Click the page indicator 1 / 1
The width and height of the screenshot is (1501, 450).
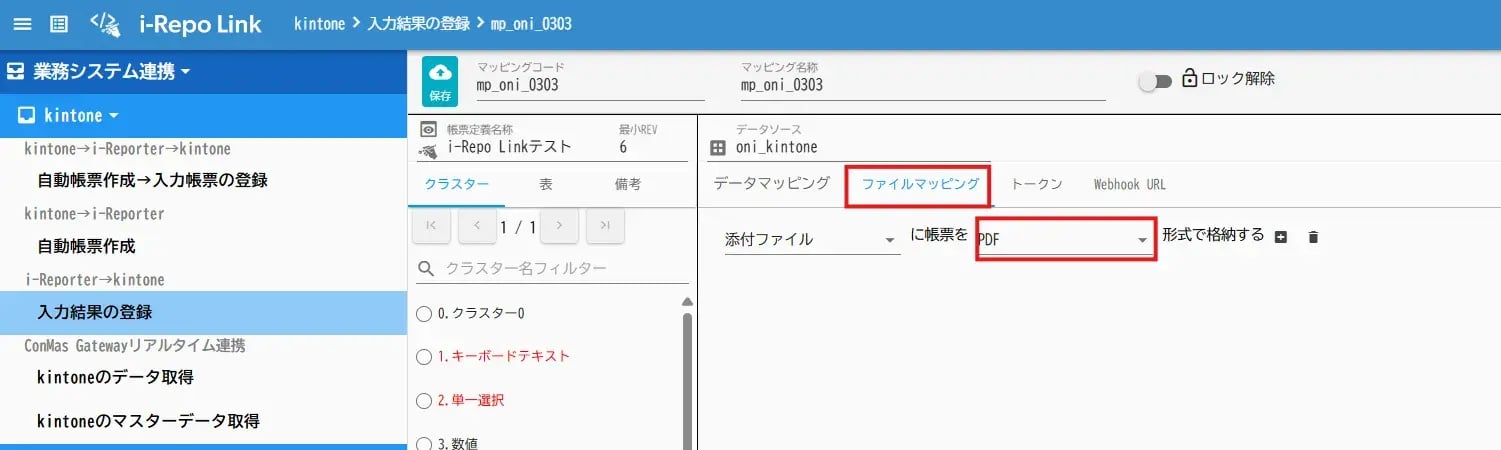pyautogui.click(x=518, y=227)
